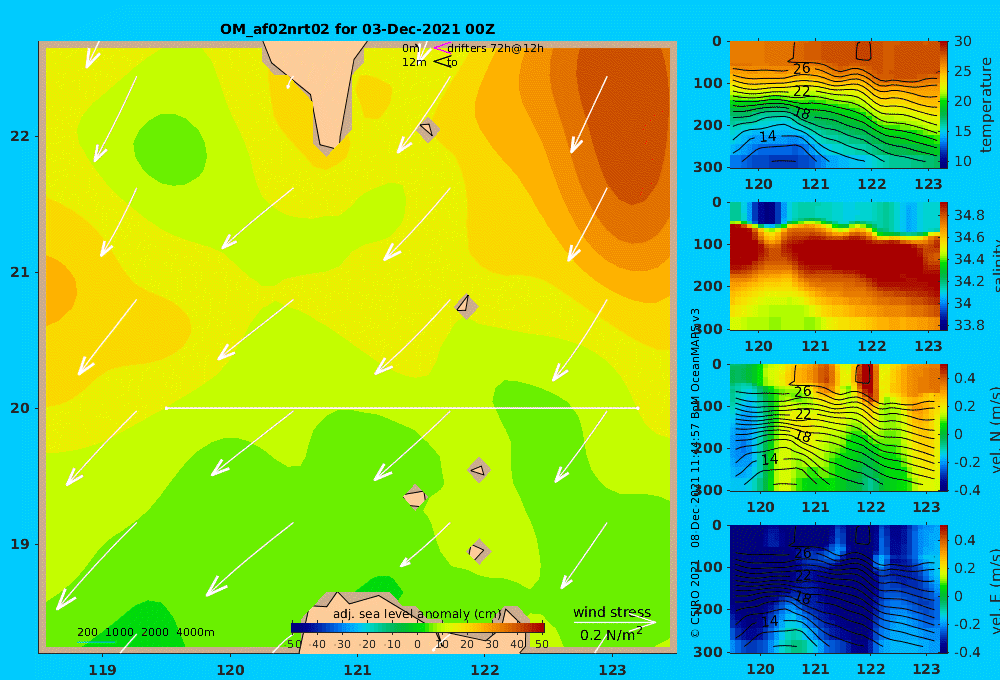This screenshot has height=680, width=1000.
Task: Click the '0.2 N/m²' wind stress value
Action: (611, 635)
